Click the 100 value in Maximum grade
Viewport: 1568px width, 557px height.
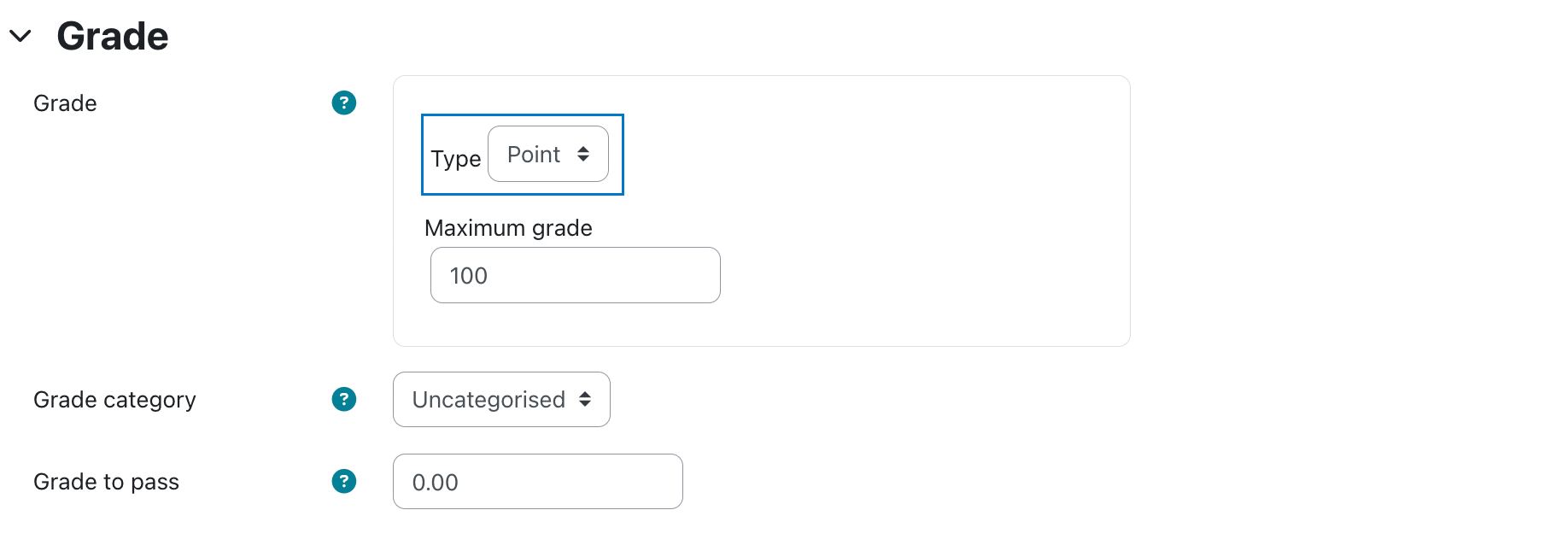click(x=468, y=276)
